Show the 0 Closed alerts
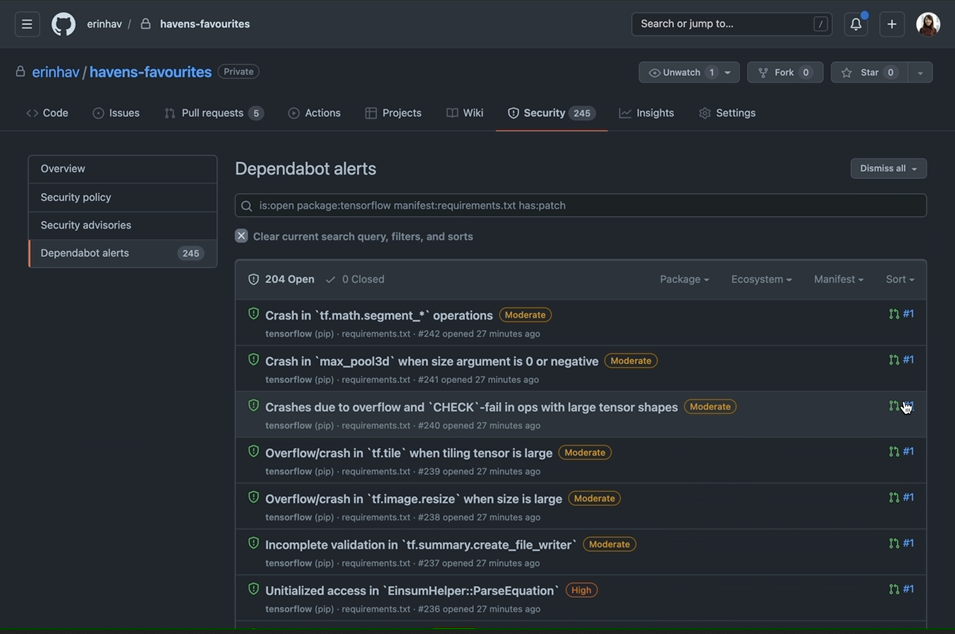The image size is (955, 634). coord(355,279)
